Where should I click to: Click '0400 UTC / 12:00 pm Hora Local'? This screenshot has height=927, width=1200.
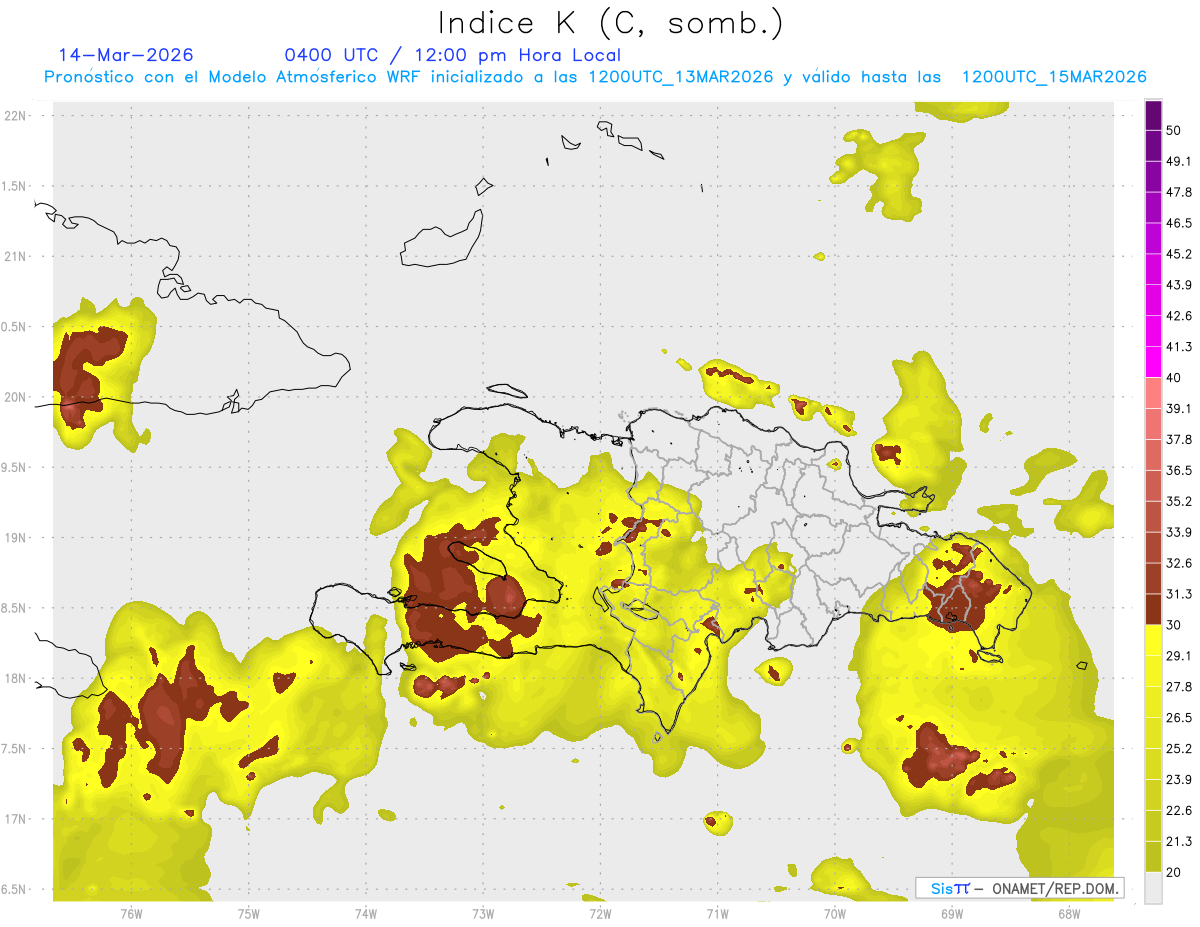[453, 55]
